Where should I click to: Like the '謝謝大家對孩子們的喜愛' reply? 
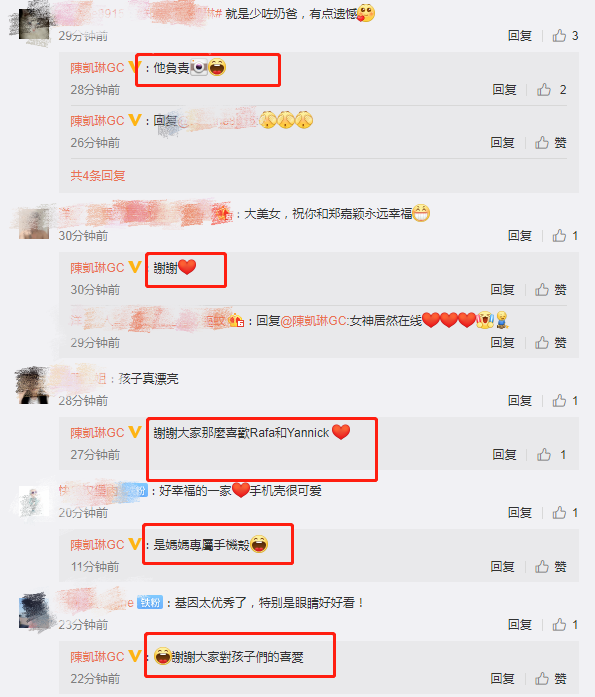(551, 678)
